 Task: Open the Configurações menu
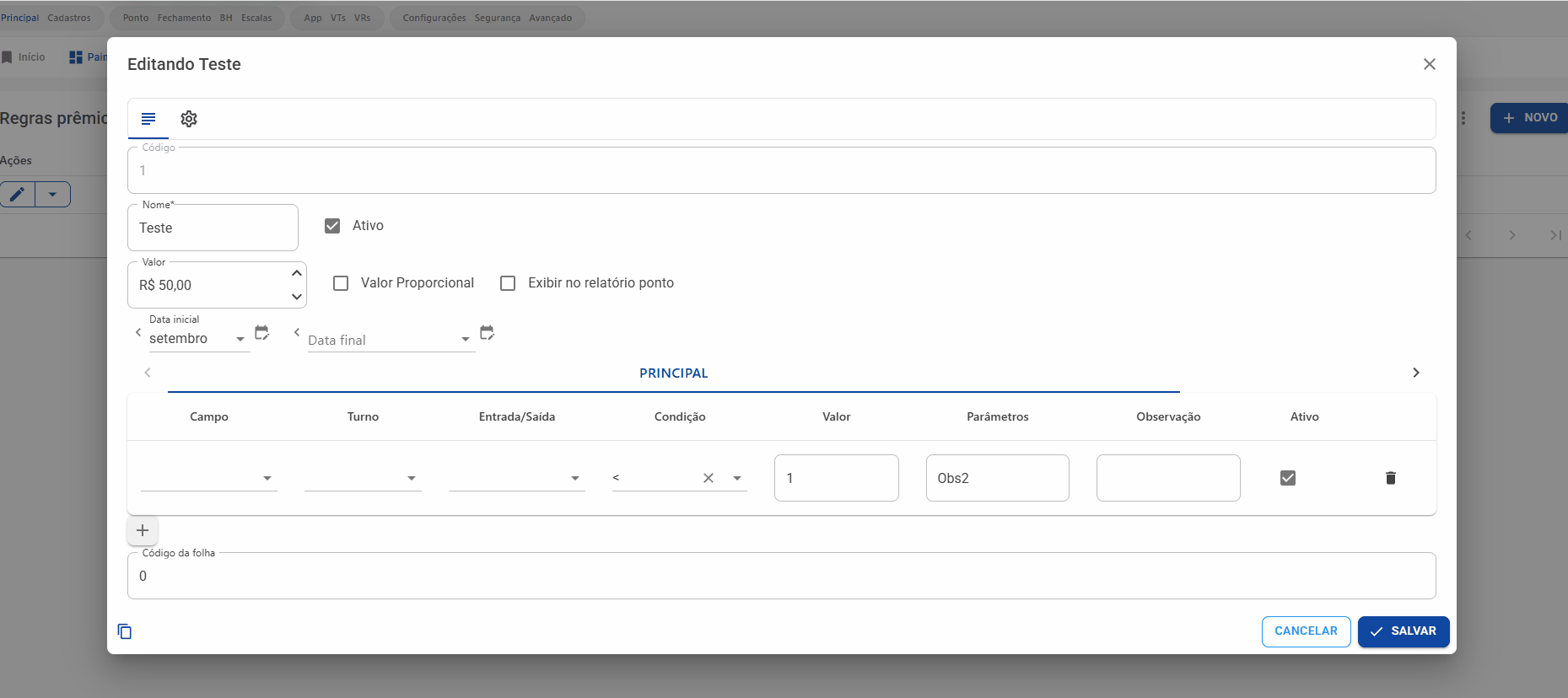tap(434, 18)
